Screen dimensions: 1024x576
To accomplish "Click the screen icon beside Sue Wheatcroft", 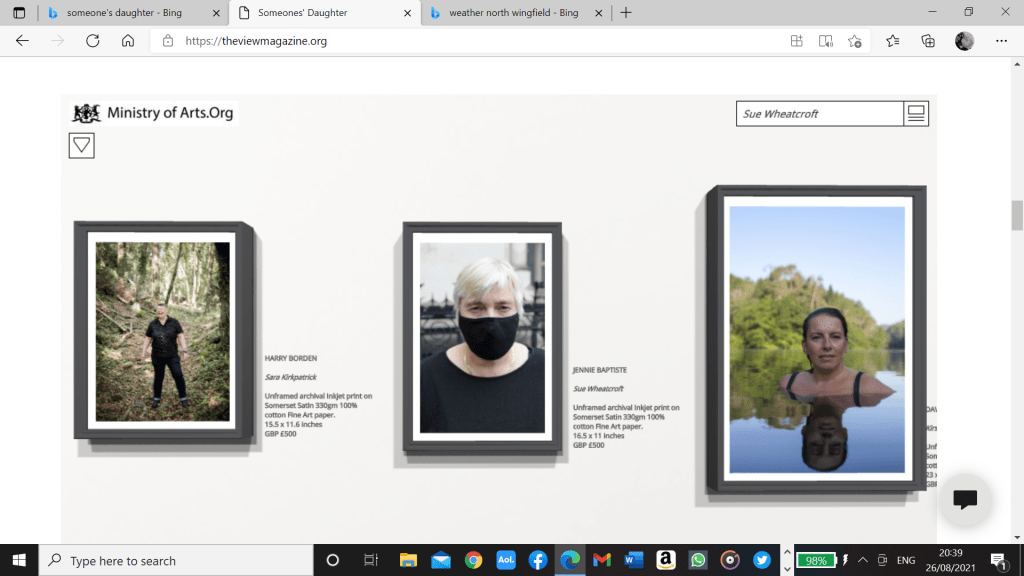I will click(915, 114).
